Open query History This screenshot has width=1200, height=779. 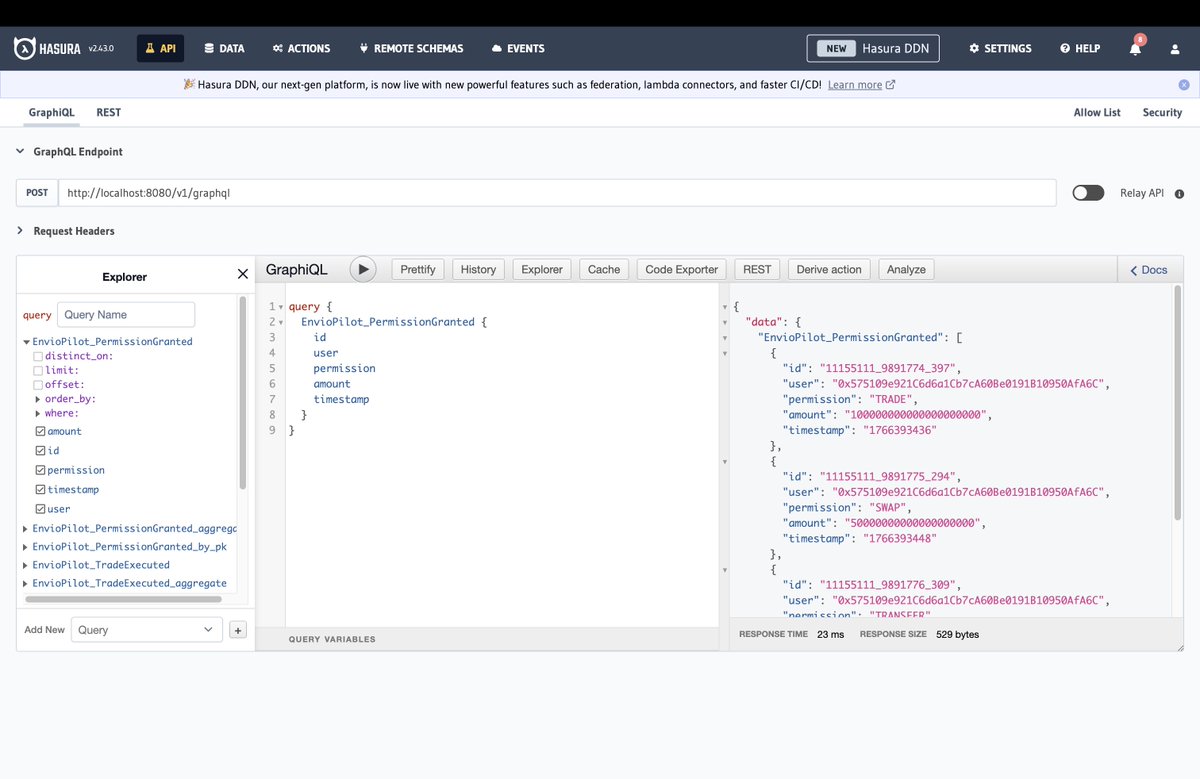(478, 269)
